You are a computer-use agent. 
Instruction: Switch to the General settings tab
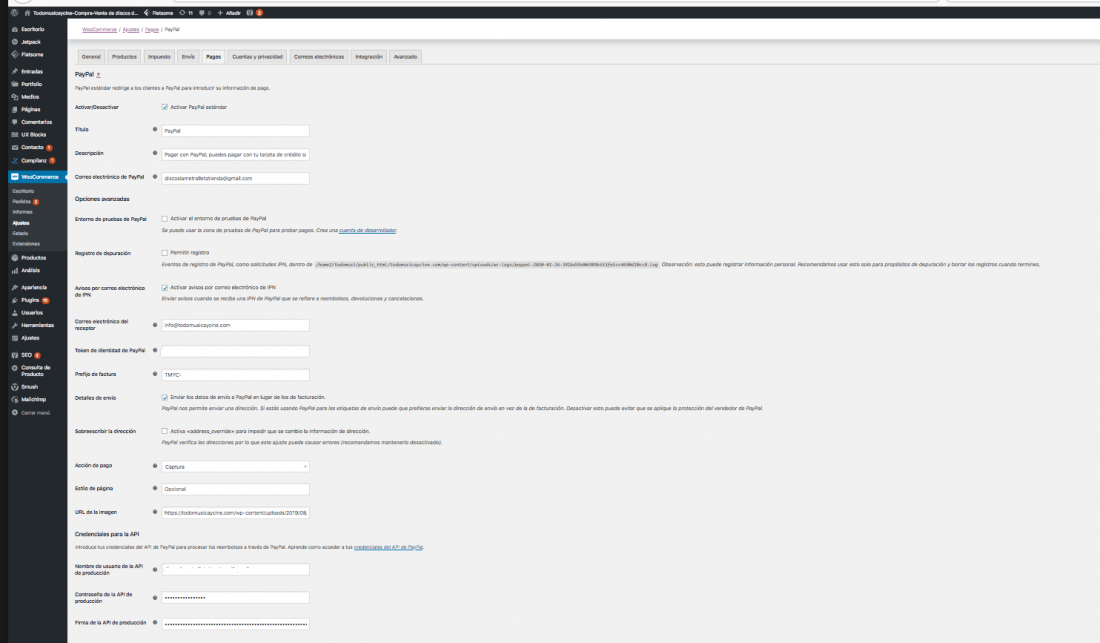[91, 57]
